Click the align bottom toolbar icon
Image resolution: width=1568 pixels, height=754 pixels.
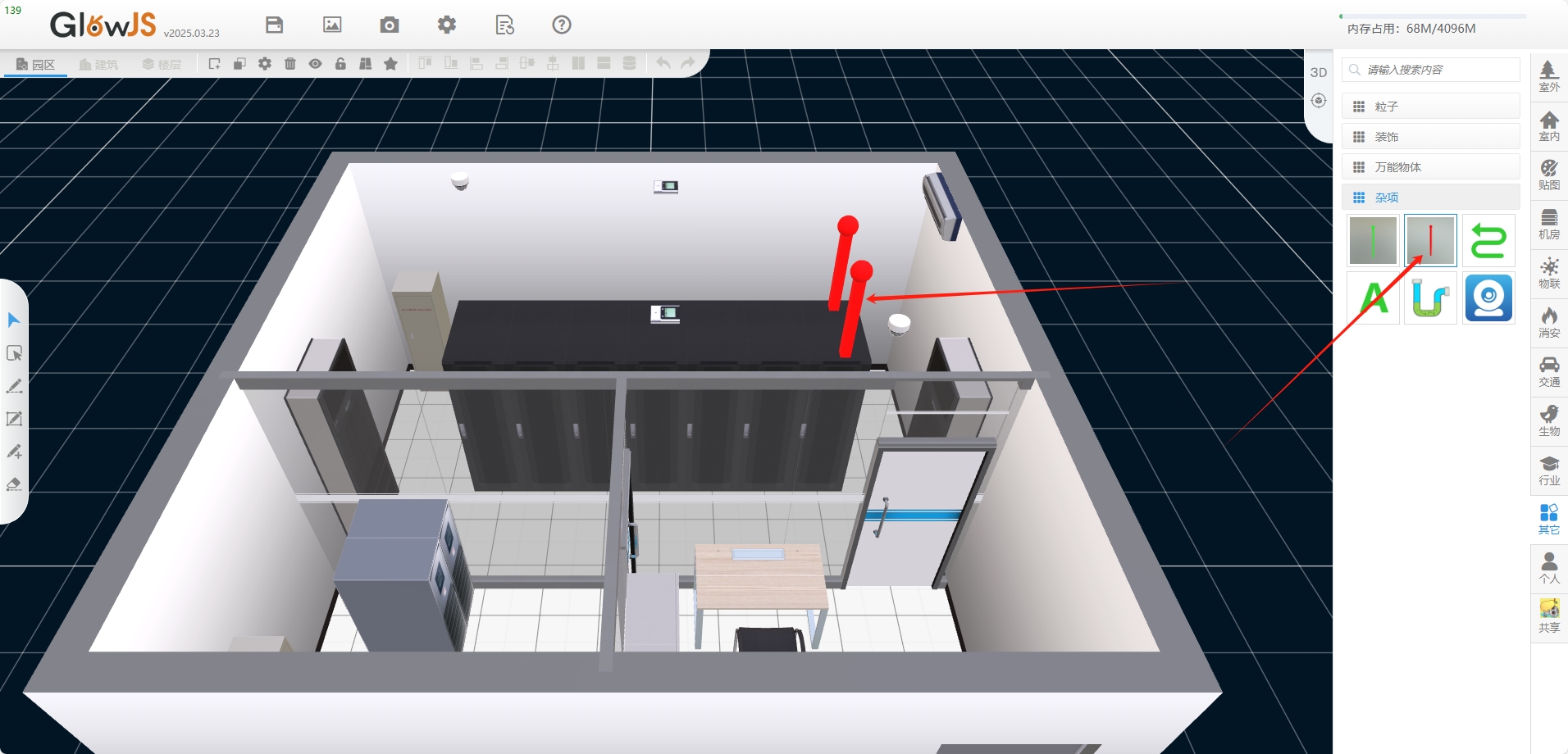(x=451, y=63)
